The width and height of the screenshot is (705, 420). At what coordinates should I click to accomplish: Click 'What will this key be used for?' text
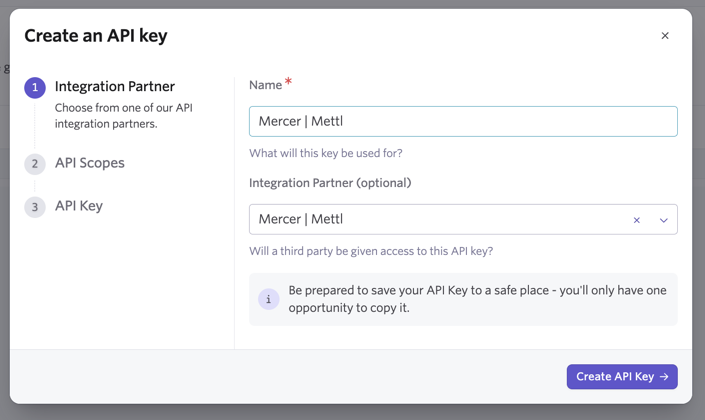(326, 153)
